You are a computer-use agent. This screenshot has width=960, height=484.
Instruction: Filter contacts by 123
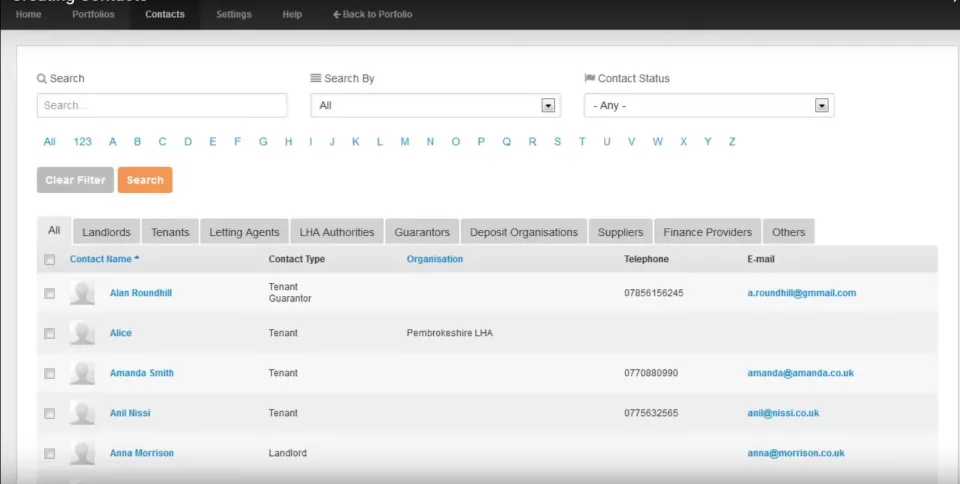coord(82,141)
